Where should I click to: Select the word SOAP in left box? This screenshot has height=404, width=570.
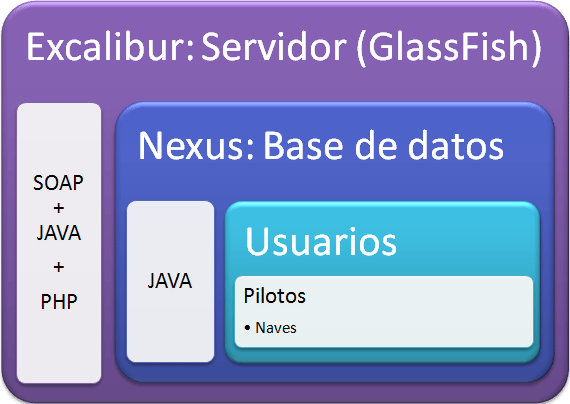[58, 183]
